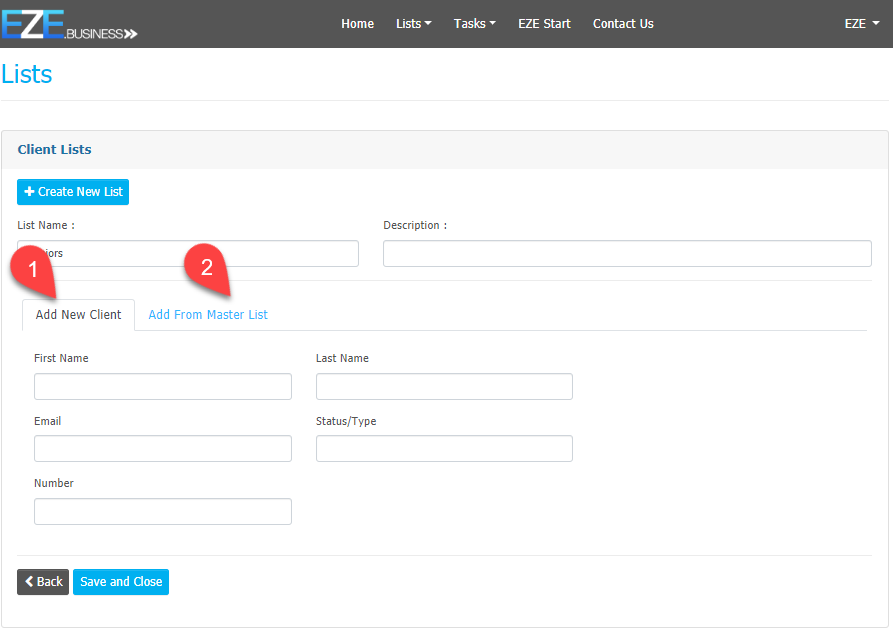Viewport: 893px width, 632px height.
Task: Click the left chevron icon on Back
Action: tap(29, 582)
